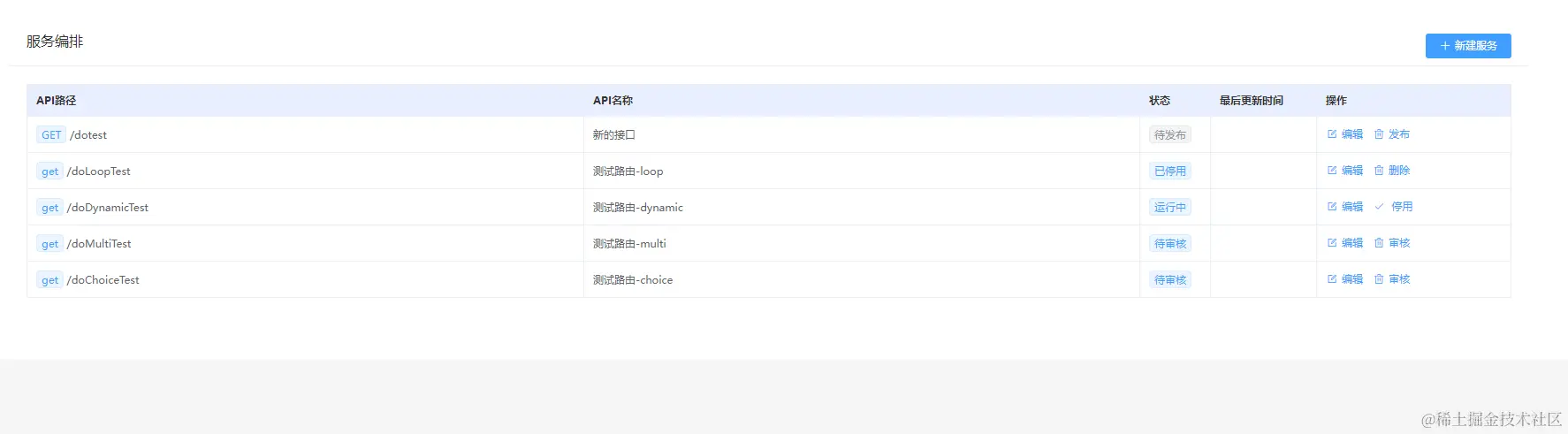1568x434 pixels.
Task: Edit the /doDynamicTest row
Action: (1344, 207)
